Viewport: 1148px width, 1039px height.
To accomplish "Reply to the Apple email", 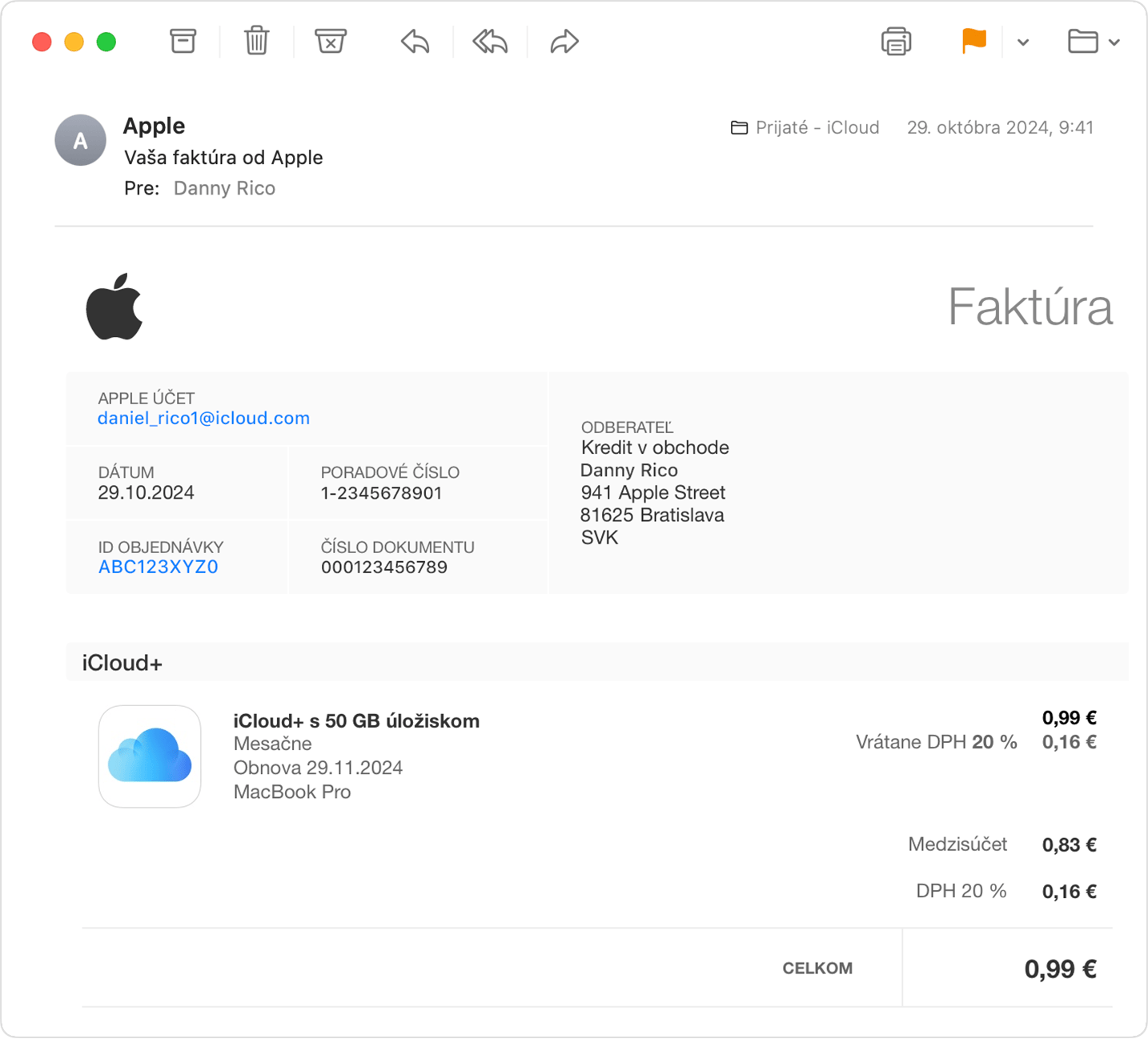I will click(415, 42).
